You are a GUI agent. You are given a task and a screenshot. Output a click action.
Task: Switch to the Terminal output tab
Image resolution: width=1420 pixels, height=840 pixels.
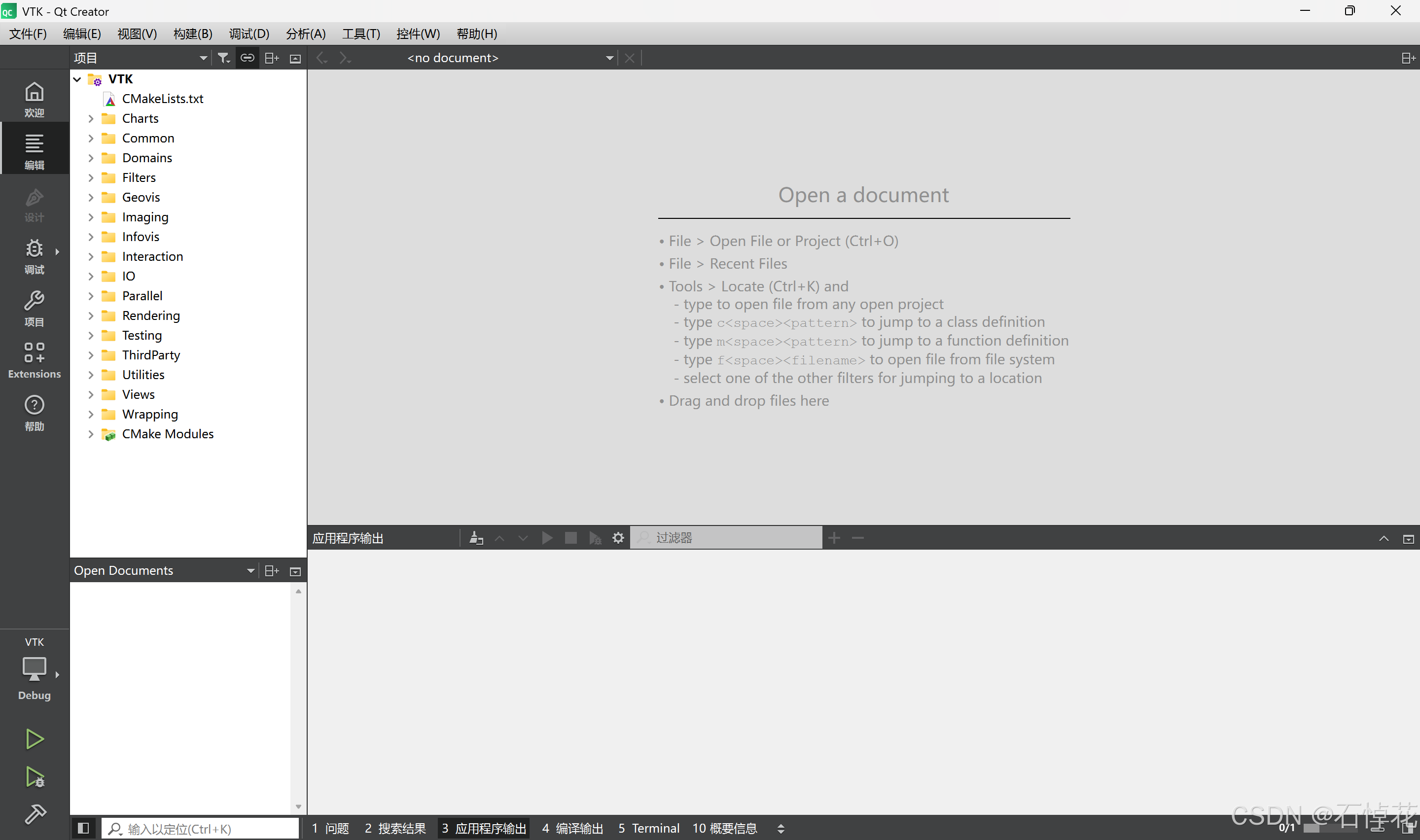click(x=649, y=828)
